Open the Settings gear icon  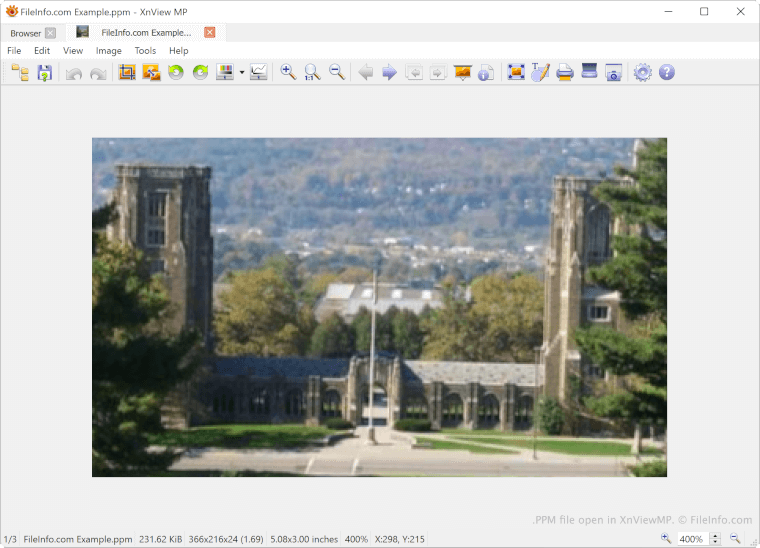click(x=642, y=72)
